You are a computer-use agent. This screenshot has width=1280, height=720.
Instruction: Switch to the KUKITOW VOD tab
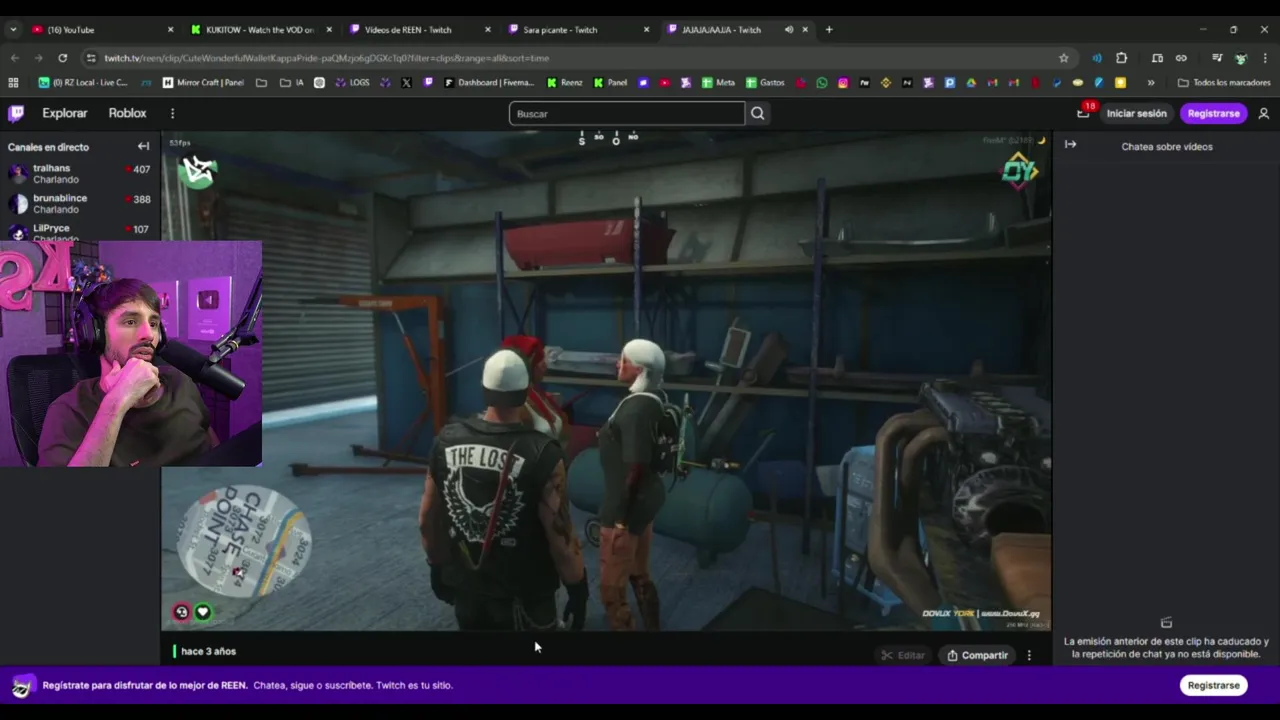pos(260,29)
